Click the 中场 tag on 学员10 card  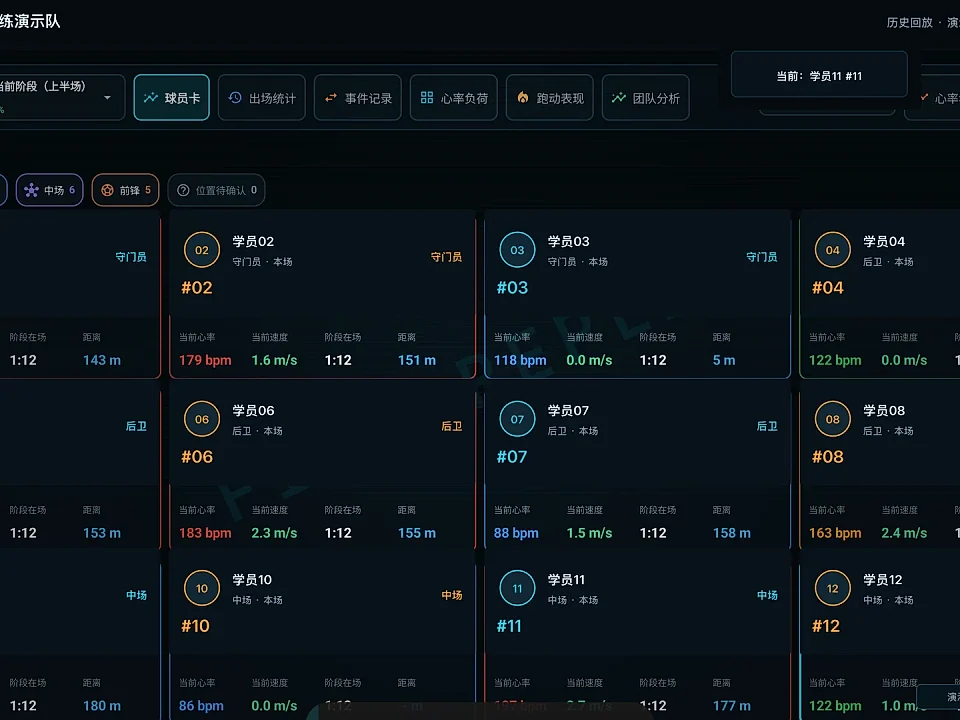[452, 594]
